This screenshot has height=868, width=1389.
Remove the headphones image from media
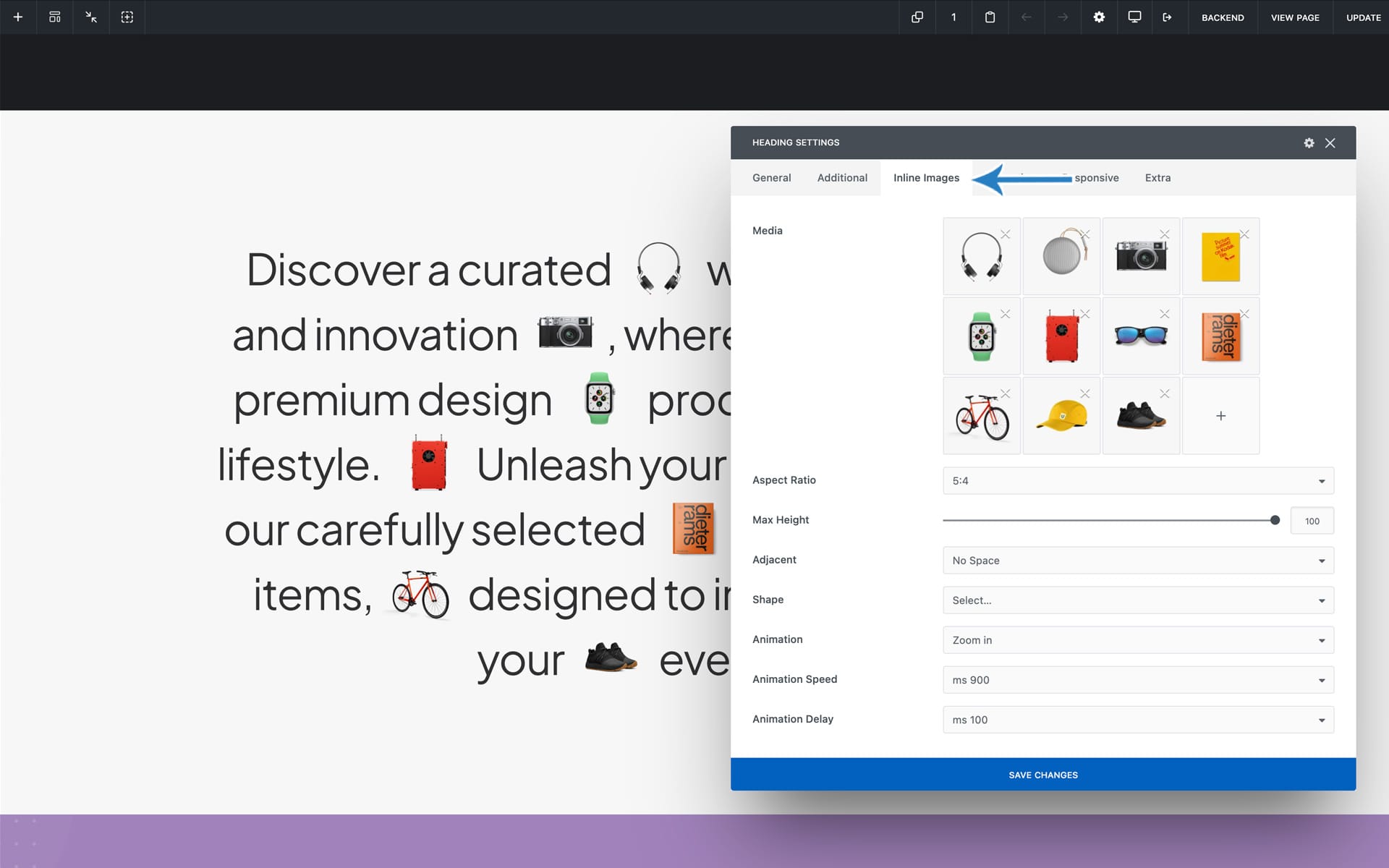coord(1006,234)
